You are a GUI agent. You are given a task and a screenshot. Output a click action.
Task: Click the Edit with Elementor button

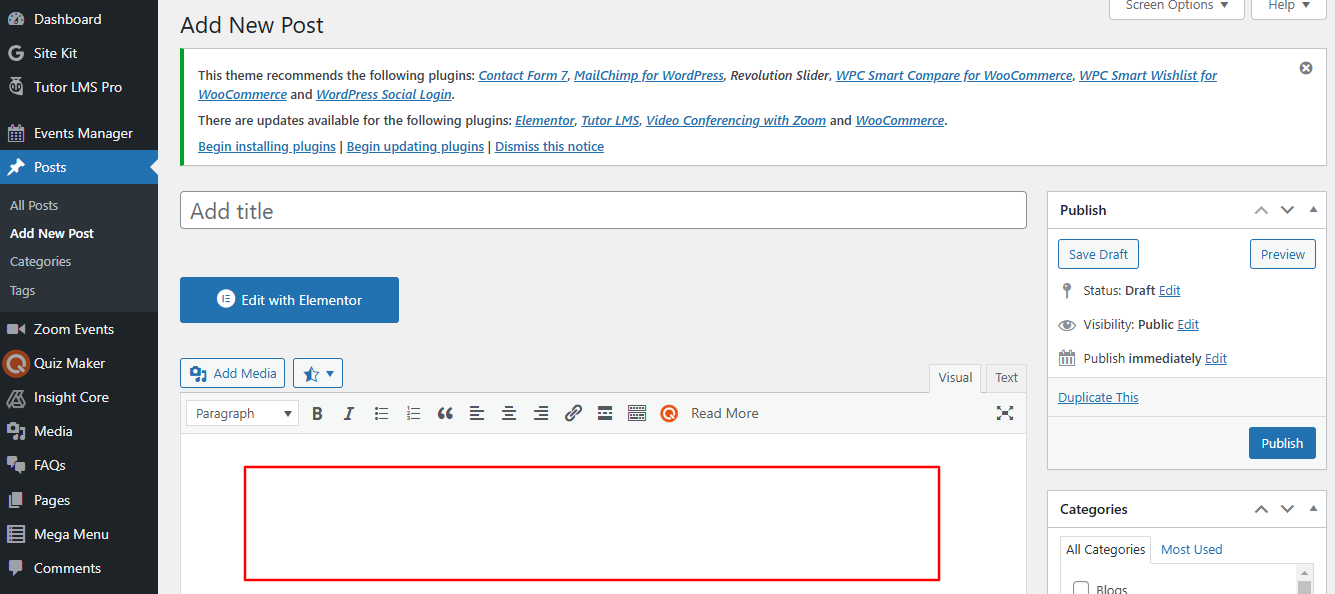pos(289,300)
